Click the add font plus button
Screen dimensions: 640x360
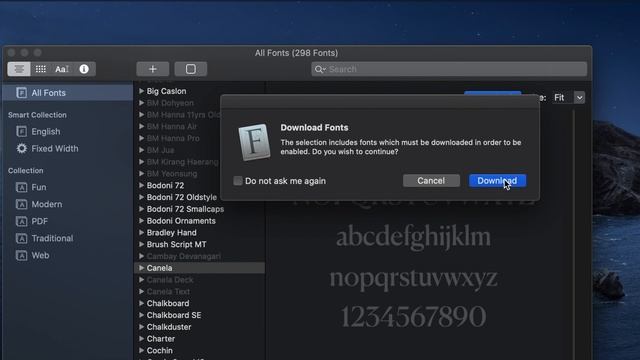pyautogui.click(x=153, y=69)
